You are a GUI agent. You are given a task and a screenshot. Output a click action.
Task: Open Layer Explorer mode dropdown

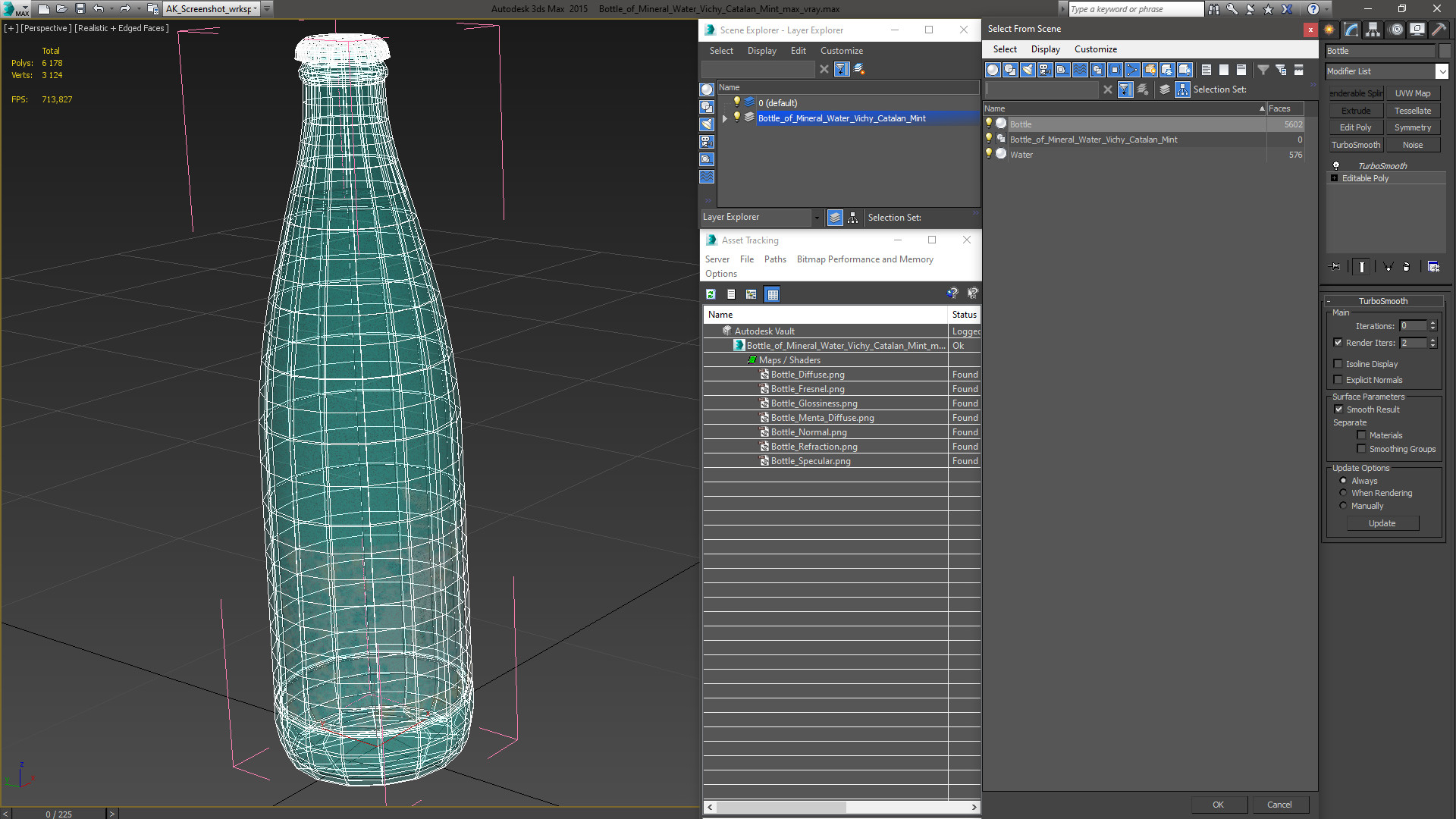[x=817, y=218]
